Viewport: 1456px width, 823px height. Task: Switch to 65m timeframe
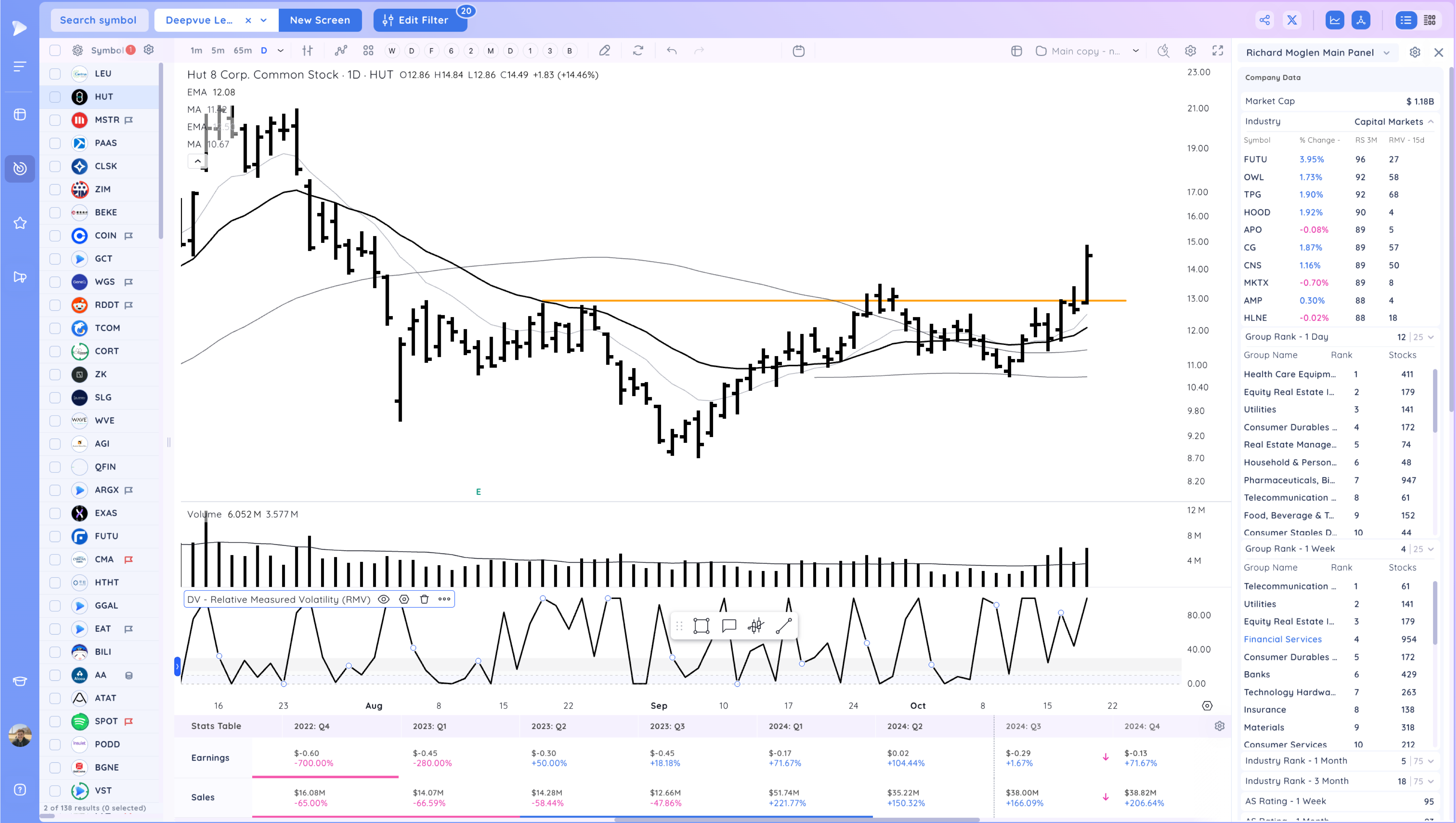coord(242,51)
